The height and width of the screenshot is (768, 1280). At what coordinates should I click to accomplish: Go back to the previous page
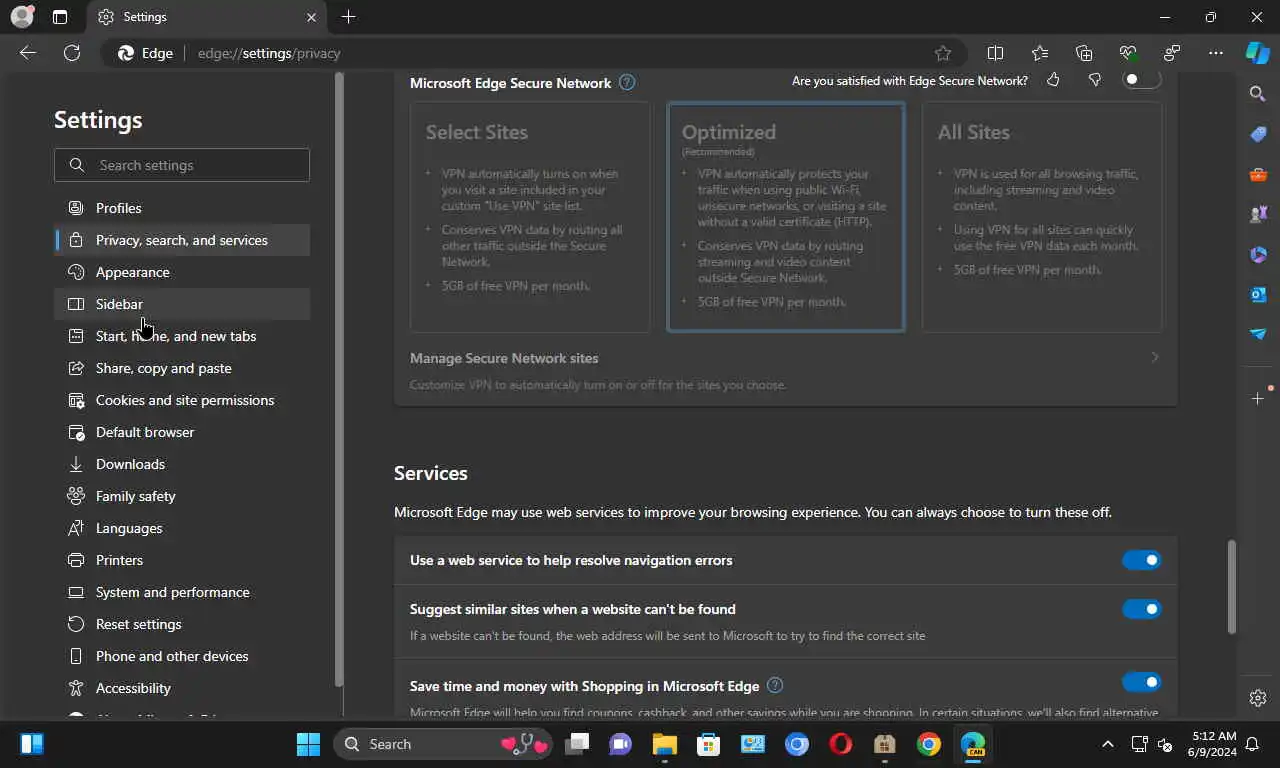[28, 53]
